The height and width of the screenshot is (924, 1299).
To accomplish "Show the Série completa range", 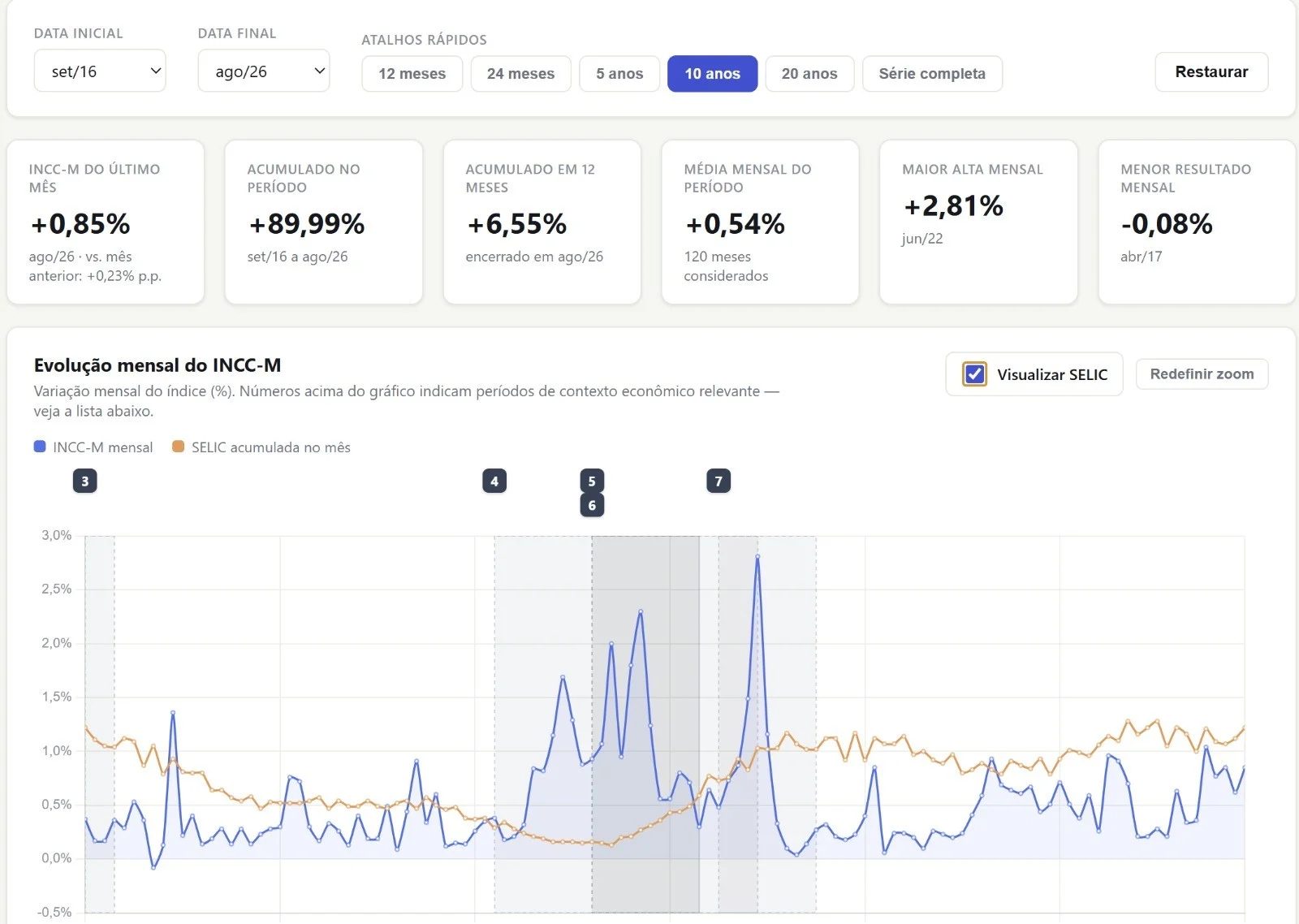I will [x=932, y=74].
